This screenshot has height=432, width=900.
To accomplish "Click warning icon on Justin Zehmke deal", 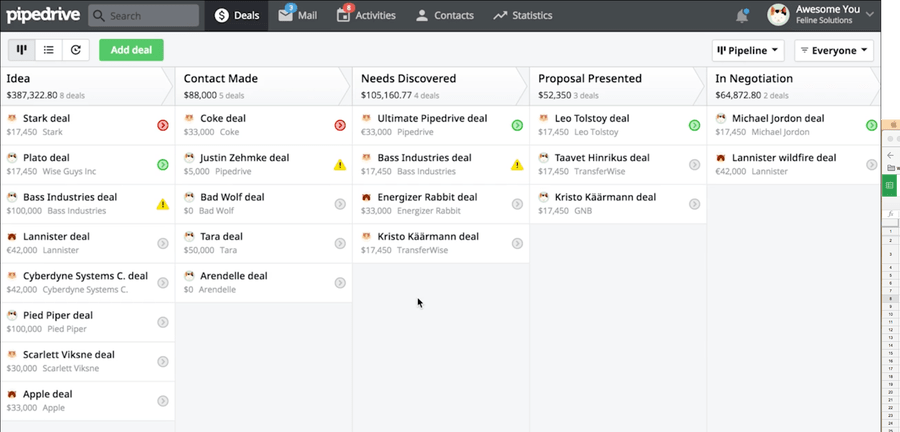I will click(340, 165).
